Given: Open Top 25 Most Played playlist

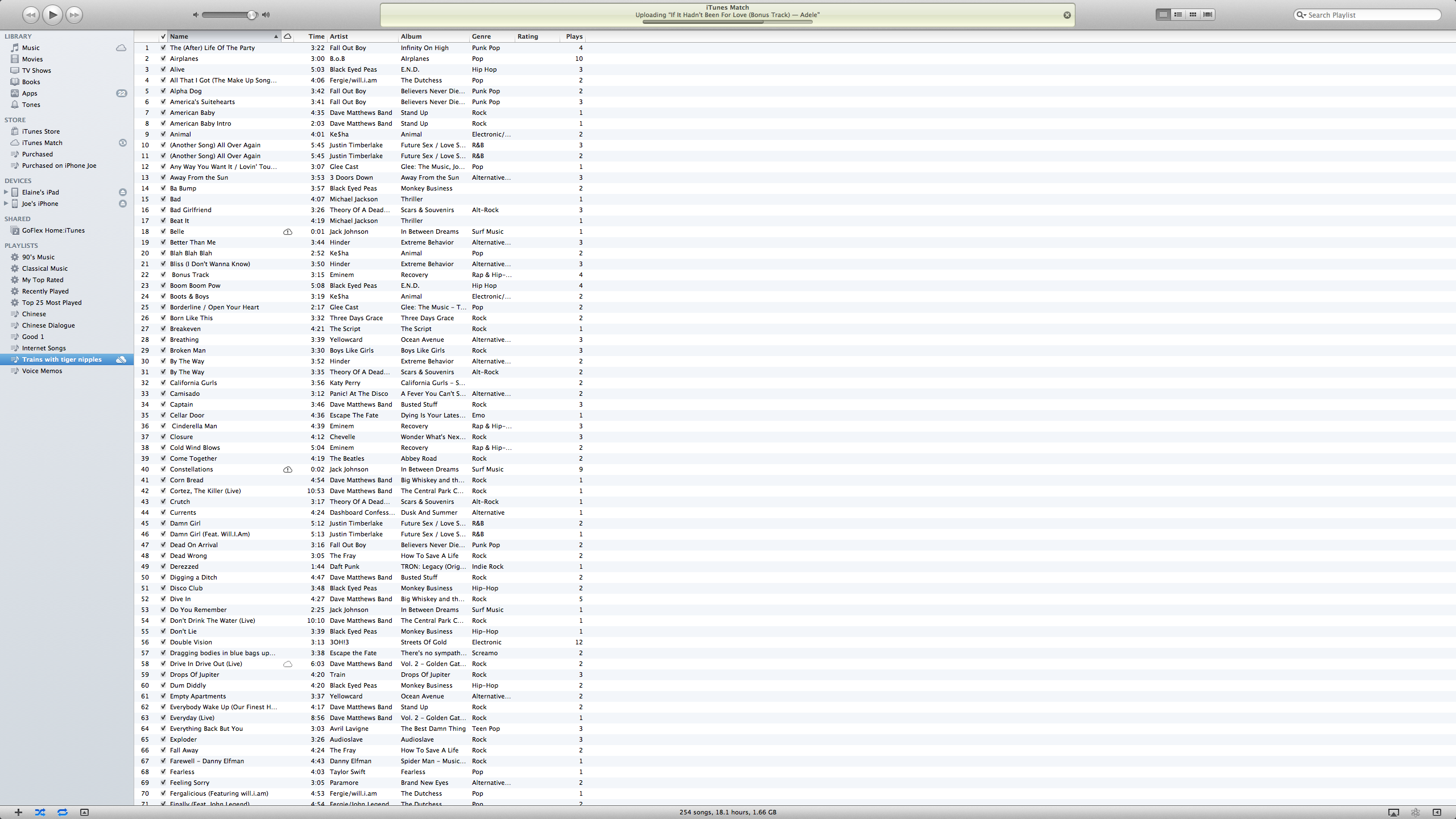Looking at the screenshot, I should pos(52,303).
